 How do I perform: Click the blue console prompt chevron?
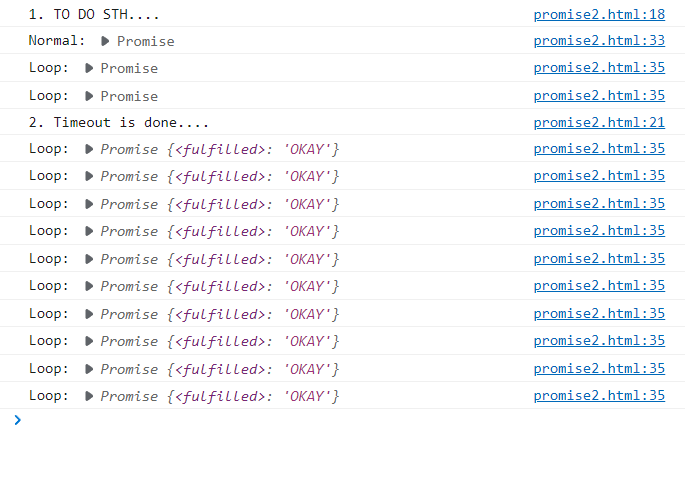point(17,420)
